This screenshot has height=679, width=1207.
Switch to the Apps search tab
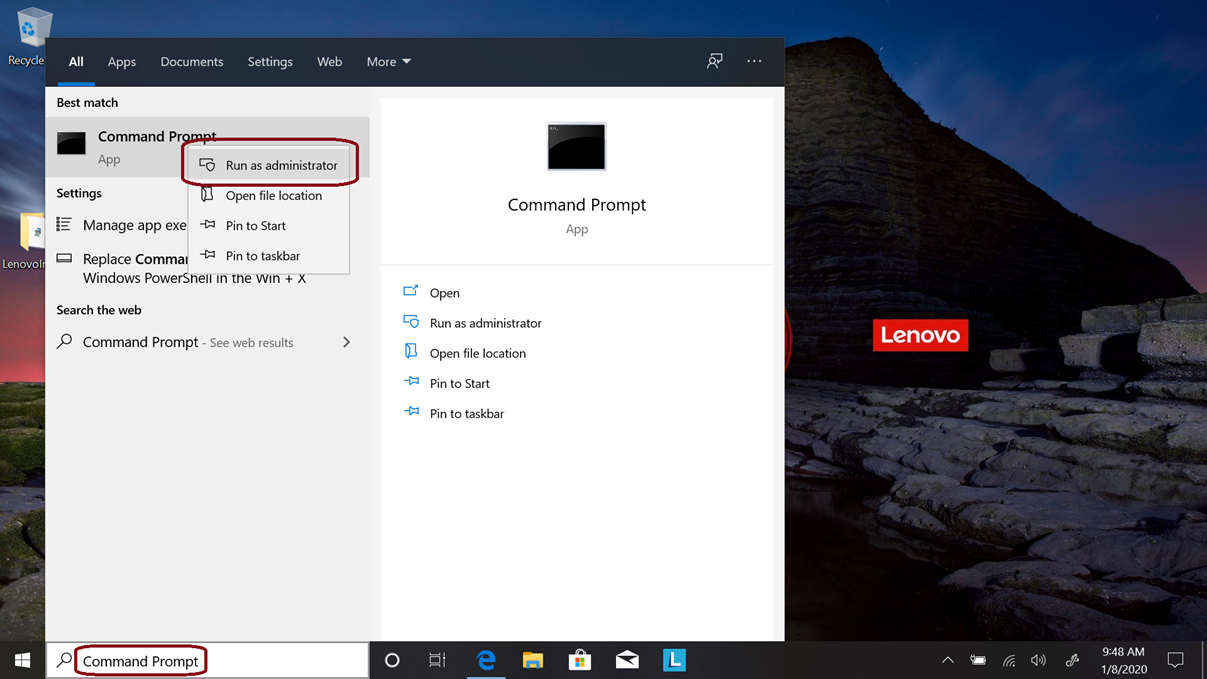[122, 62]
